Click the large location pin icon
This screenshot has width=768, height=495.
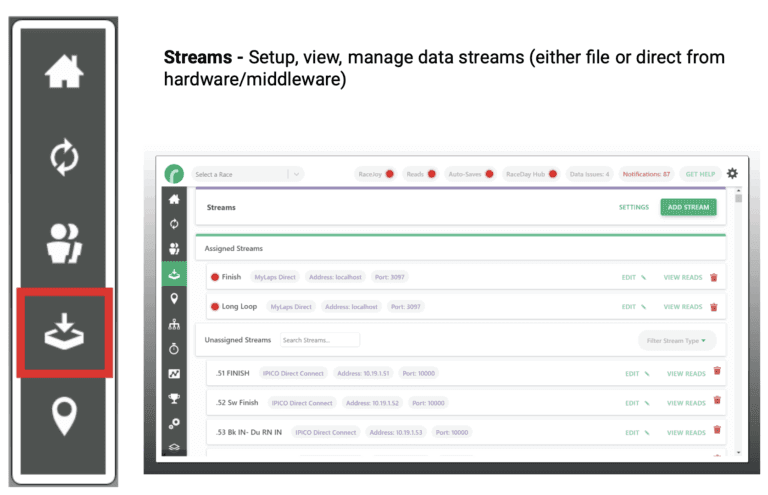(x=65, y=416)
